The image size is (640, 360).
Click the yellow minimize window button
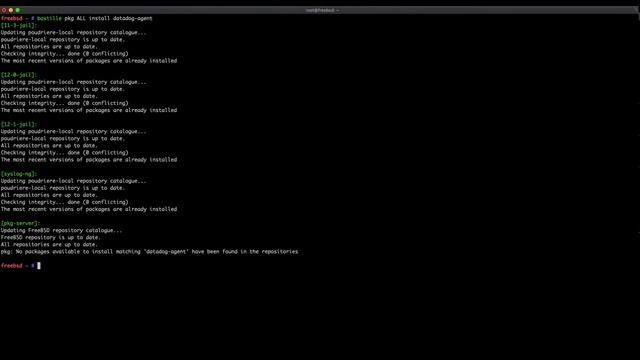(11, 10)
